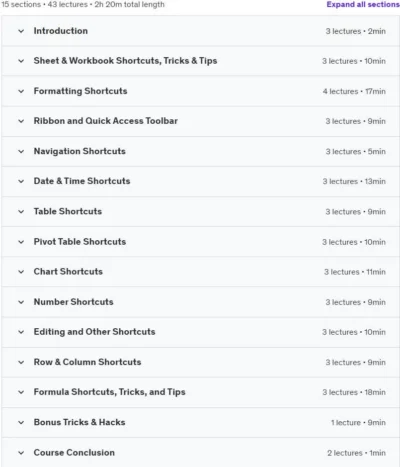The height and width of the screenshot is (467, 400).
Task: Select Editing and Other Shortcuts heading
Action: (x=94, y=332)
